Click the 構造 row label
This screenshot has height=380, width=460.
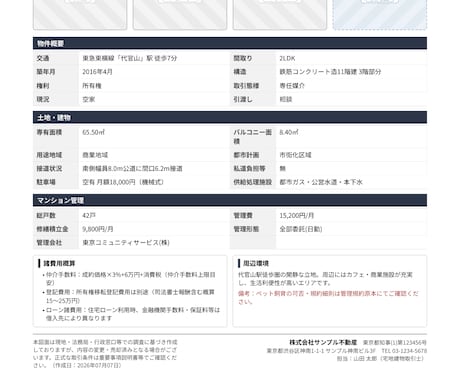point(240,72)
